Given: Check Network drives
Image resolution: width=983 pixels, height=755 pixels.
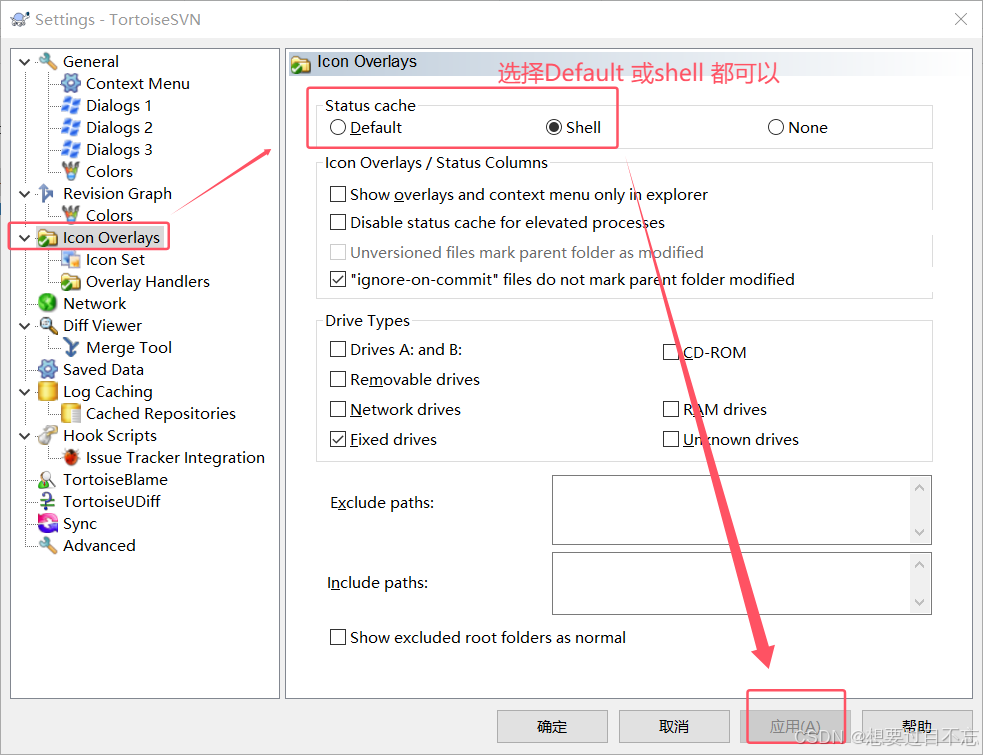Looking at the screenshot, I should [338, 409].
